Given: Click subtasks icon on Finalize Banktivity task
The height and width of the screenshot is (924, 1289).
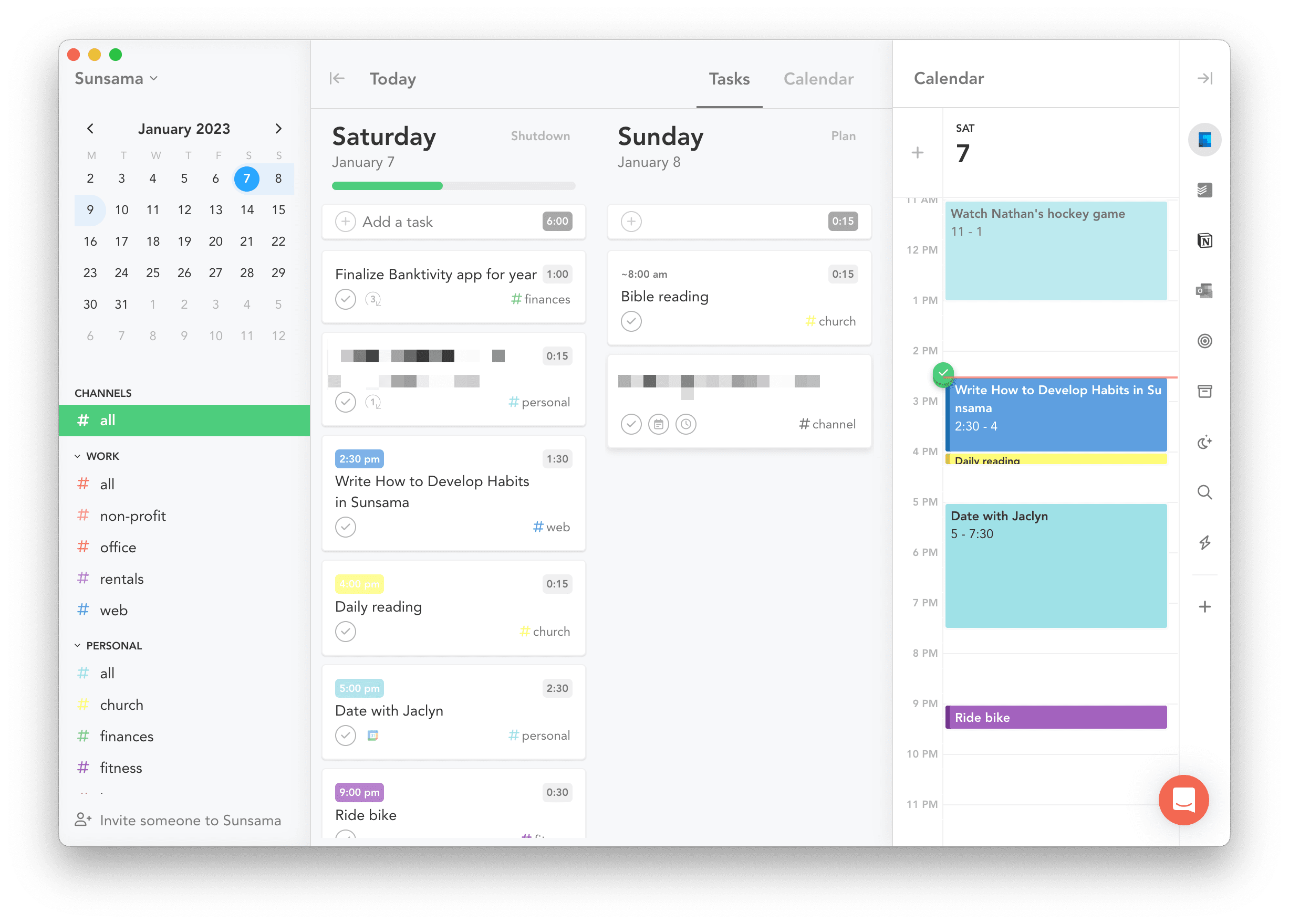Looking at the screenshot, I should [373, 299].
